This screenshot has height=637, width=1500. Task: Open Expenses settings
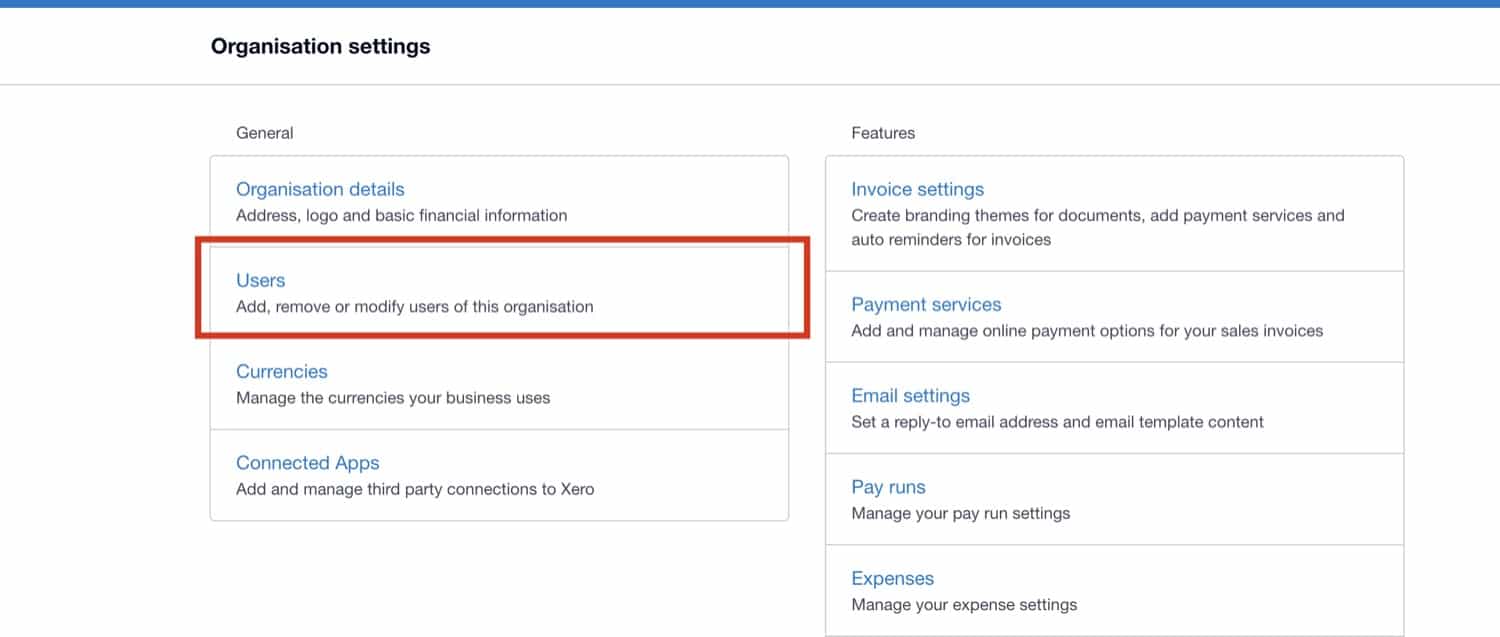pyautogui.click(x=892, y=578)
